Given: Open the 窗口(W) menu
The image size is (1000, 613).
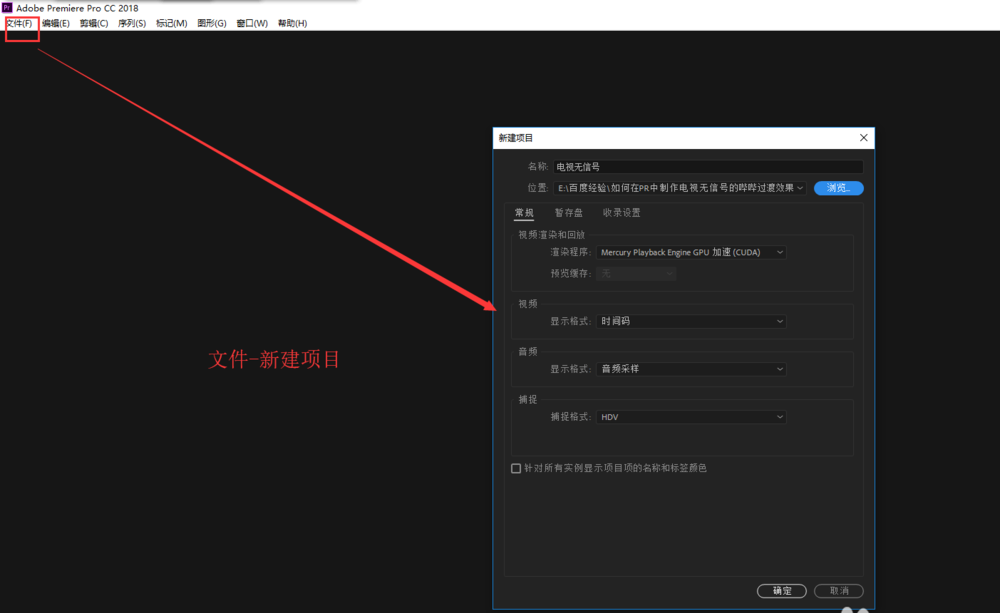Looking at the screenshot, I should [250, 23].
